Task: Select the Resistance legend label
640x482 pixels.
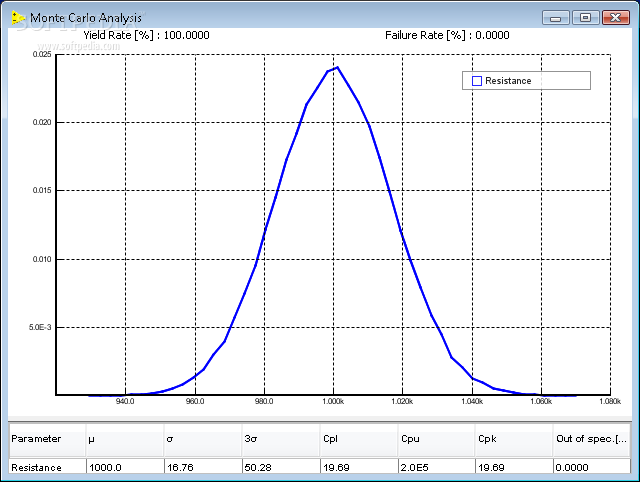Action: click(x=508, y=81)
